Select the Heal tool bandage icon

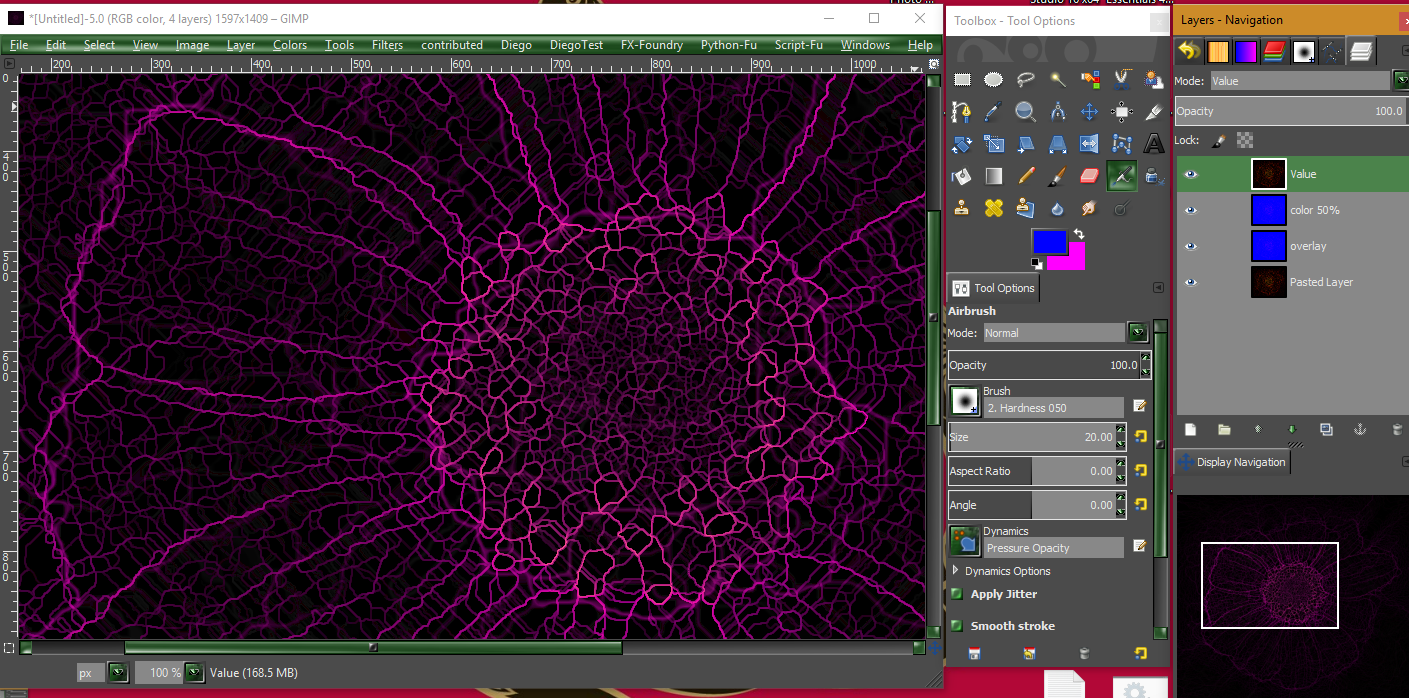(993, 208)
